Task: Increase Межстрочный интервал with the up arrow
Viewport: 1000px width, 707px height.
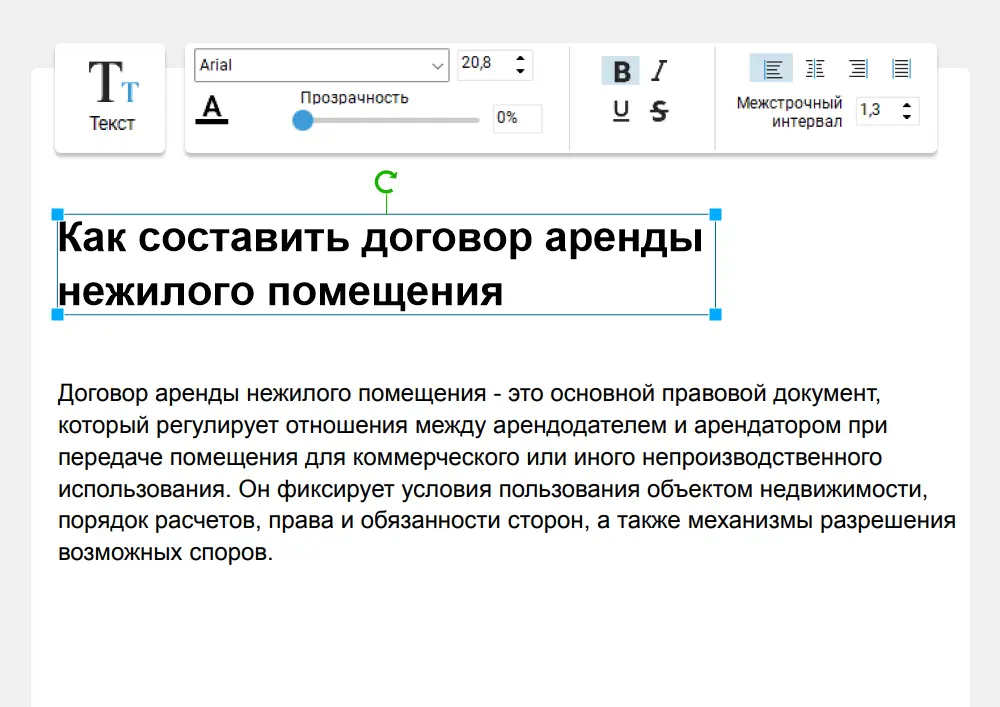Action: click(x=906, y=104)
